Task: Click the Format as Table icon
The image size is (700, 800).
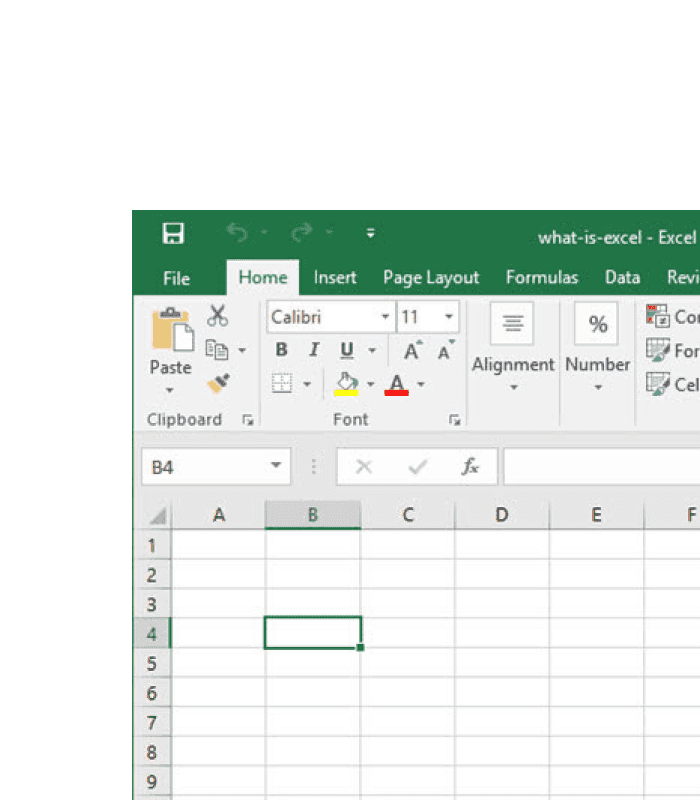Action: [x=658, y=350]
